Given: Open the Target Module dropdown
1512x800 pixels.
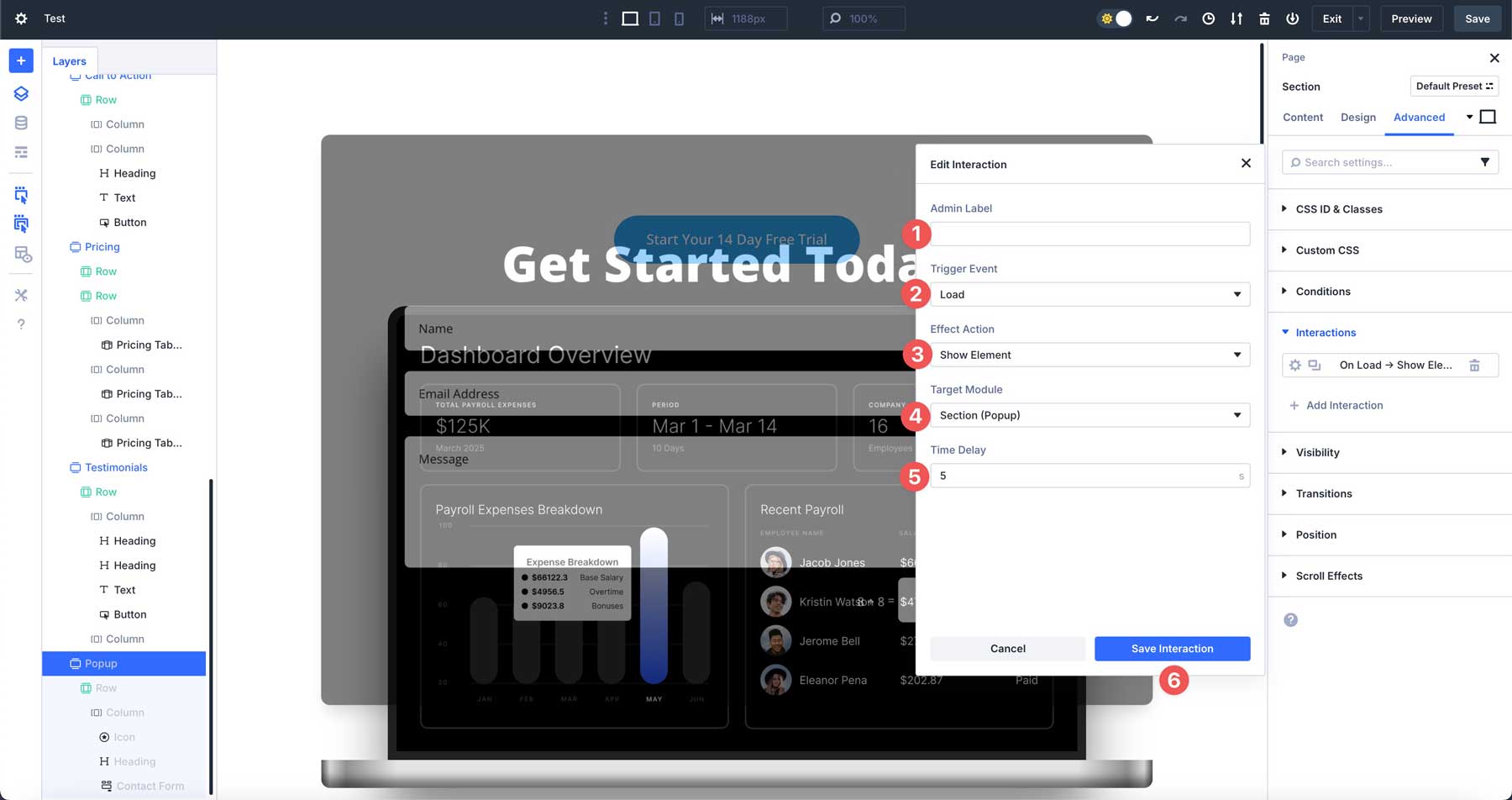Looking at the screenshot, I should click(x=1089, y=414).
